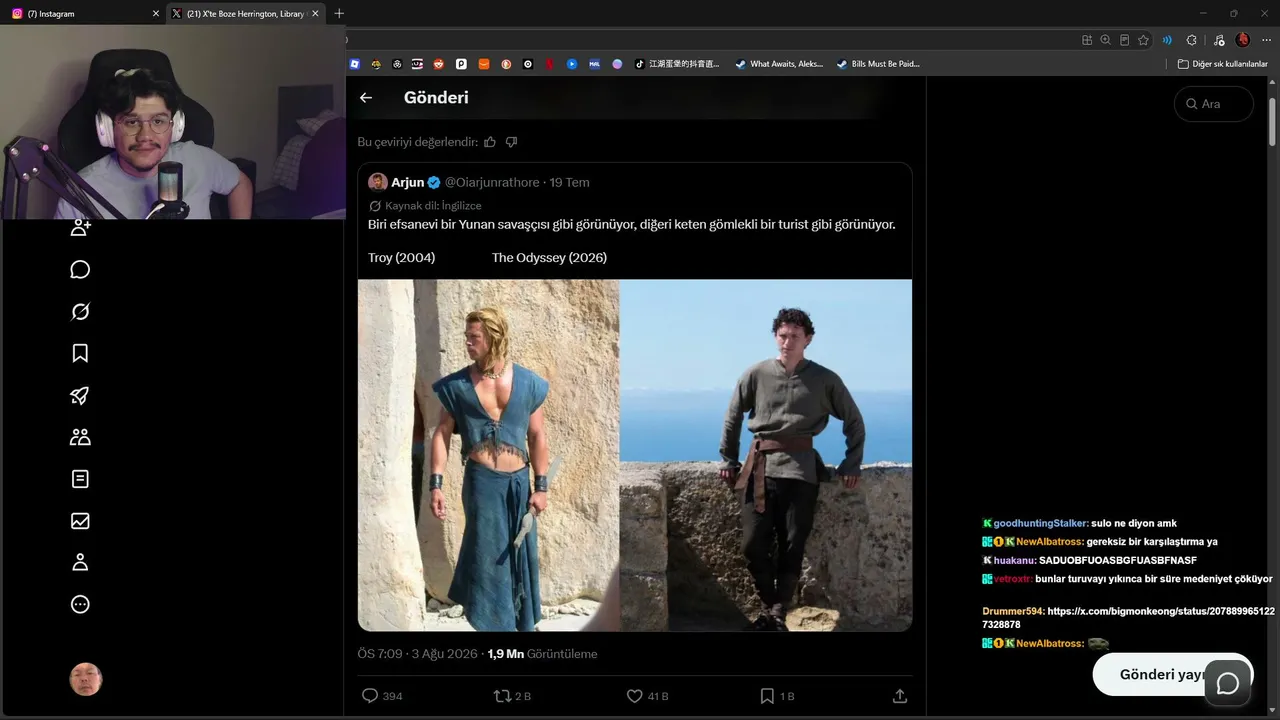Open the @Oiarjunrathore handle link
This screenshot has height=720, width=1280.
pos(493,182)
